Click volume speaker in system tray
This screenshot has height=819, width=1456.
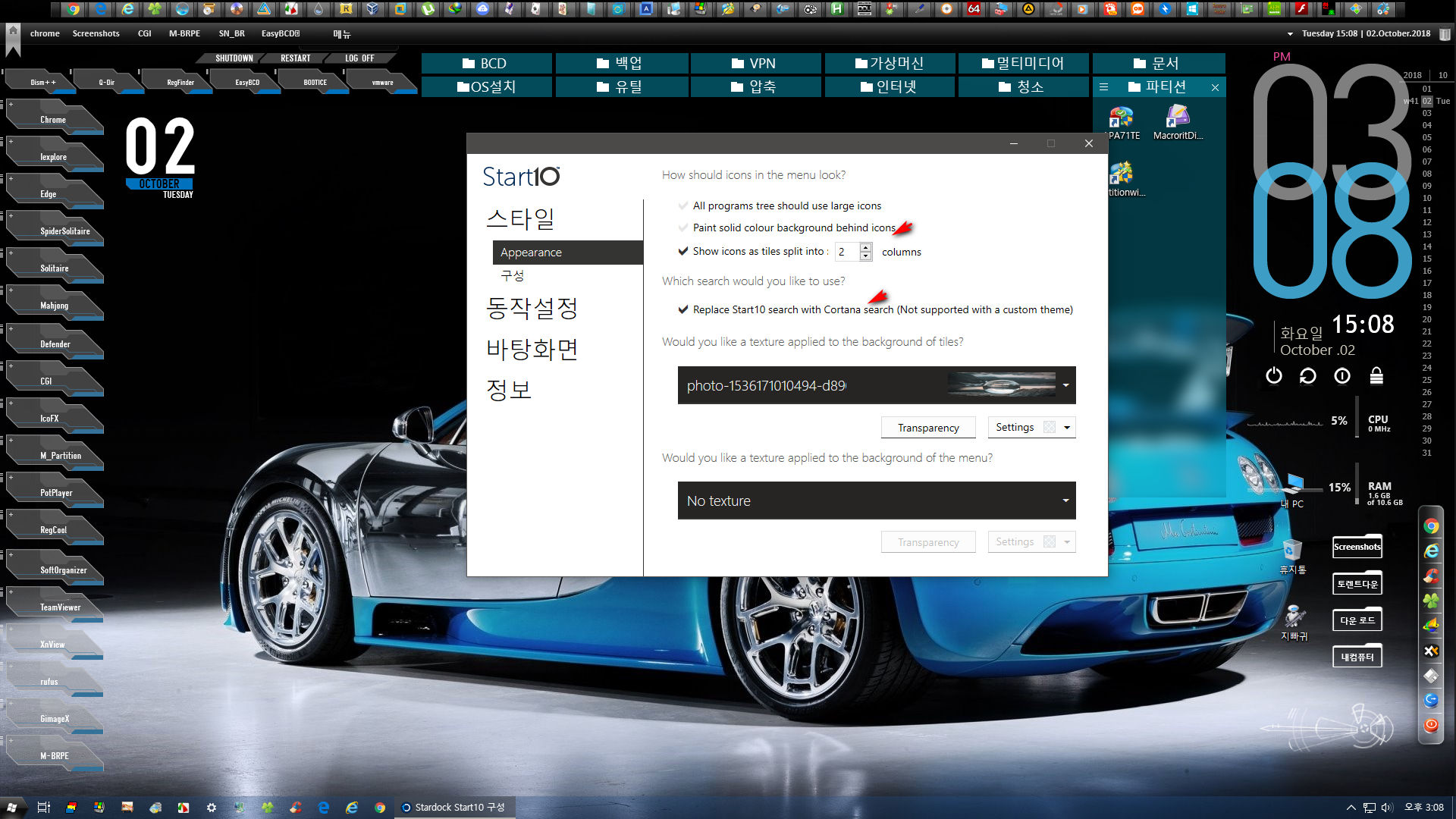pos(1387,808)
